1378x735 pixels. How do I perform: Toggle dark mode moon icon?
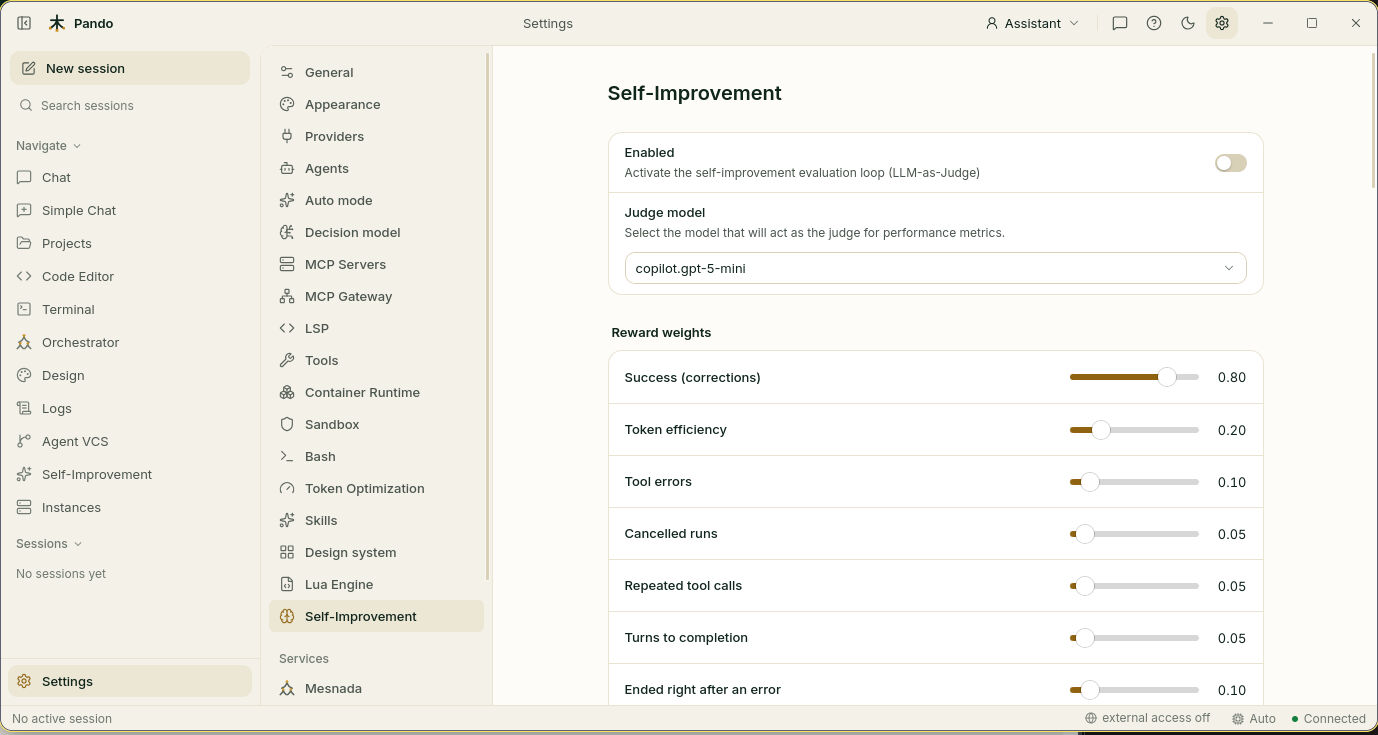tap(1188, 23)
